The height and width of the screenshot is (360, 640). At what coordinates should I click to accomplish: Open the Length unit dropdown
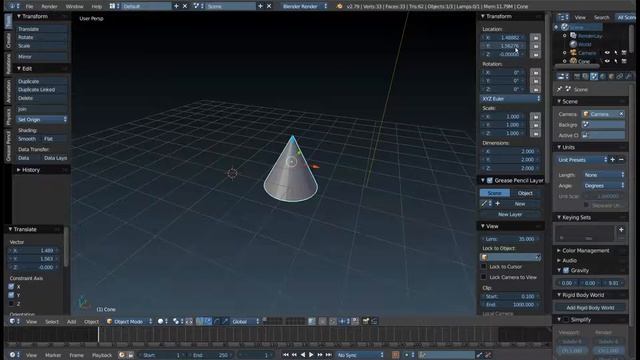(x=604, y=175)
